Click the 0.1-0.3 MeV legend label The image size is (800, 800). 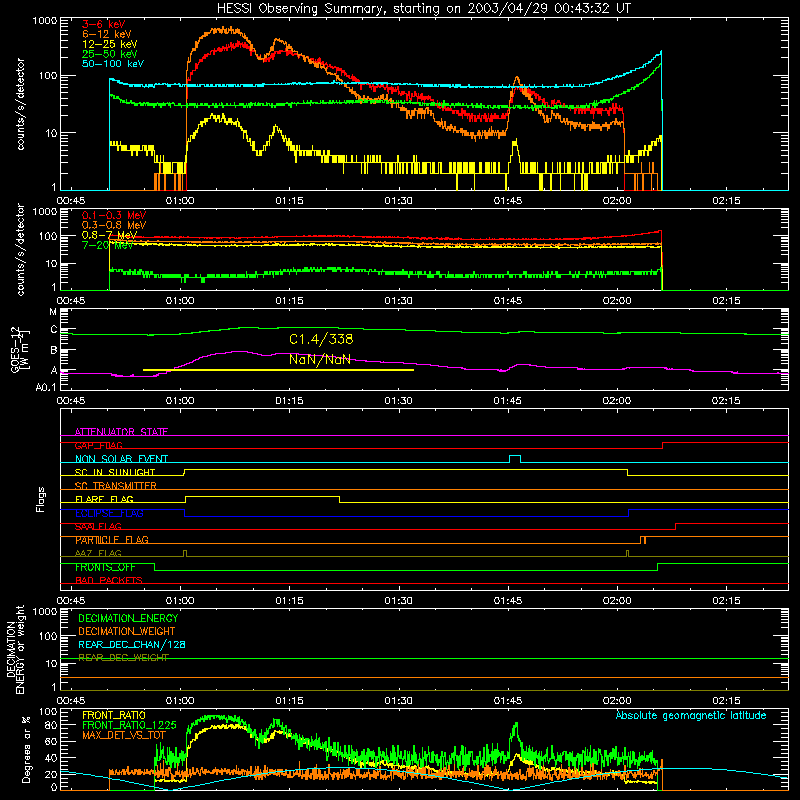point(114,215)
